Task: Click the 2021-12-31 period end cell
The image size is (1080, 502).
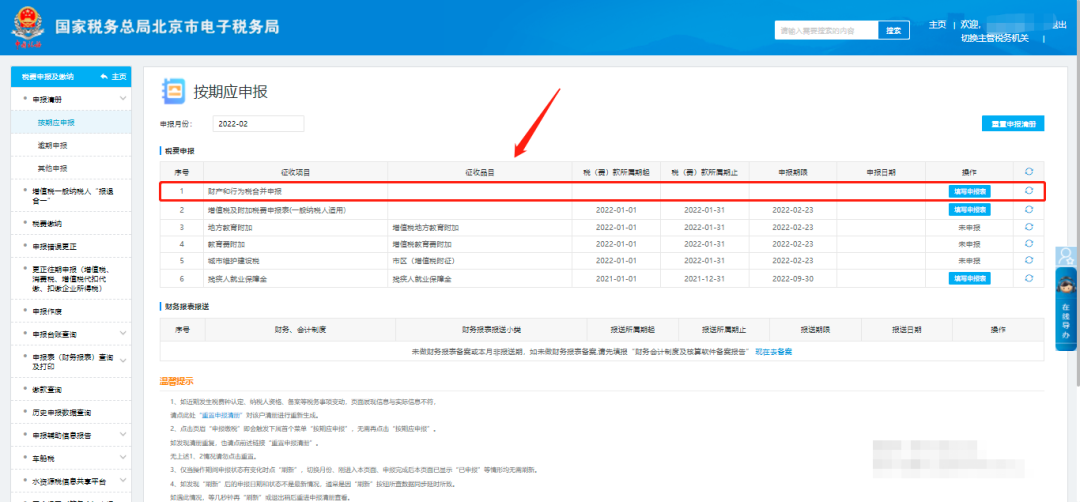Action: pyautogui.click(x=705, y=278)
